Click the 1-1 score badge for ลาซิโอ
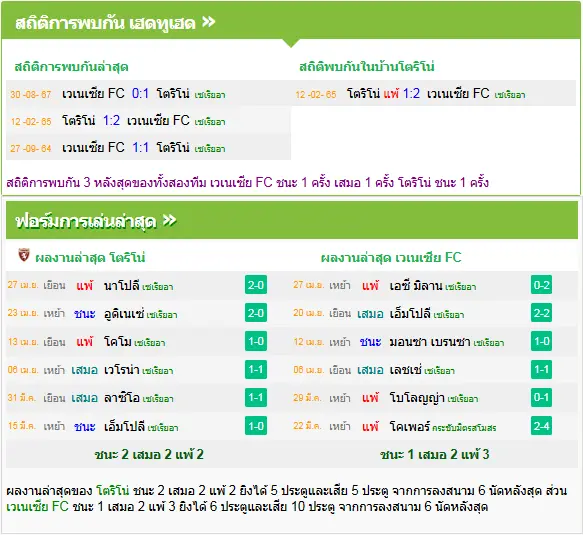 pos(256,398)
